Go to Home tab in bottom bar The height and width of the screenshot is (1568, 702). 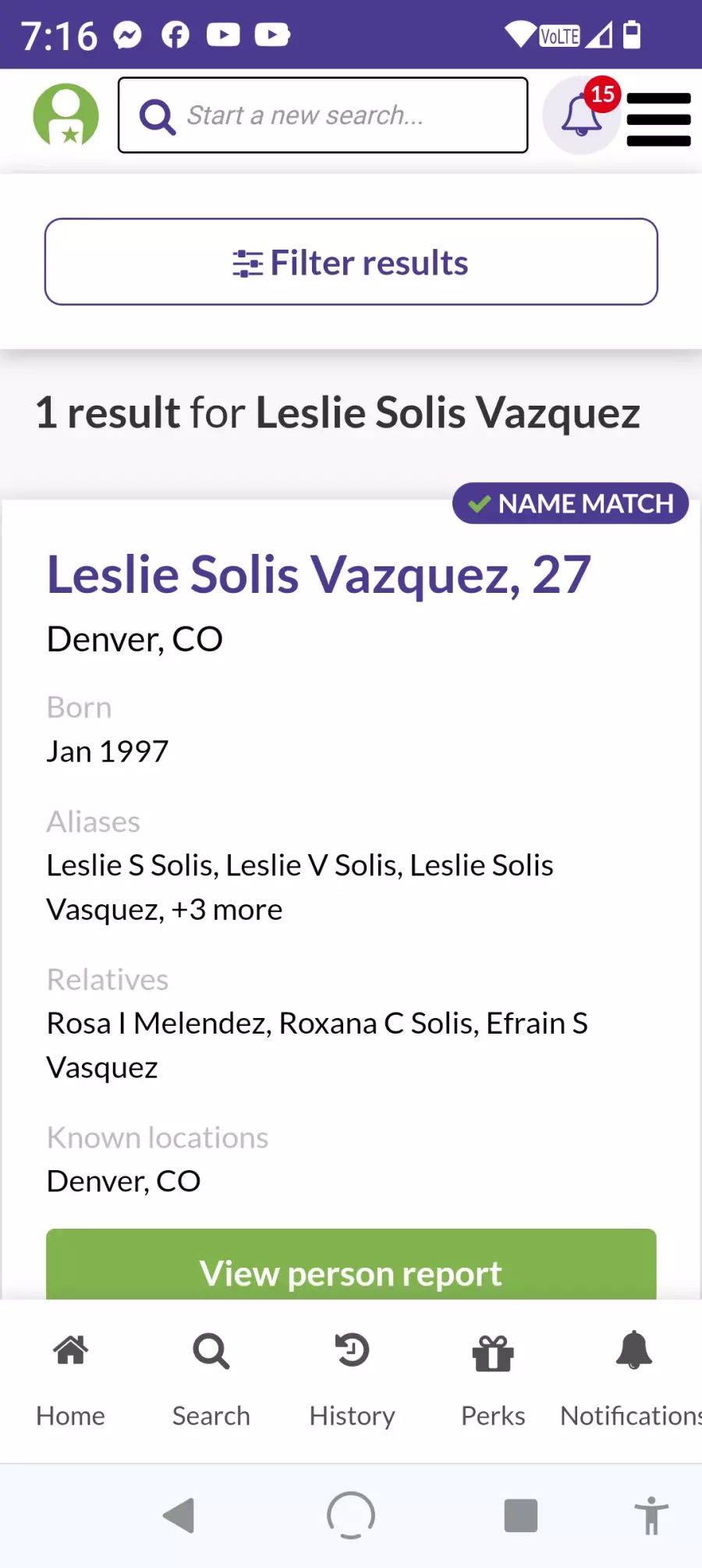click(70, 1381)
